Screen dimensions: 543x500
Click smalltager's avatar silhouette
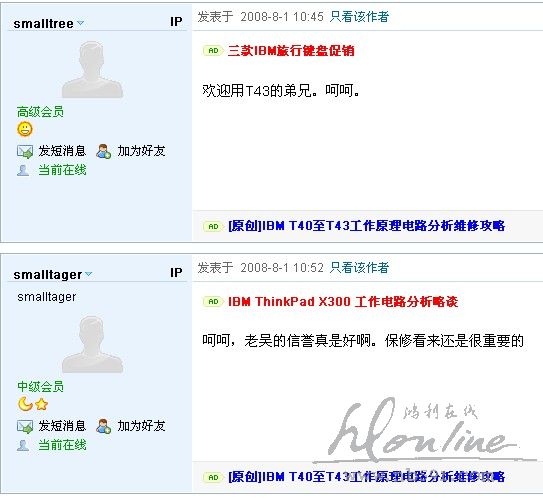coord(92,344)
